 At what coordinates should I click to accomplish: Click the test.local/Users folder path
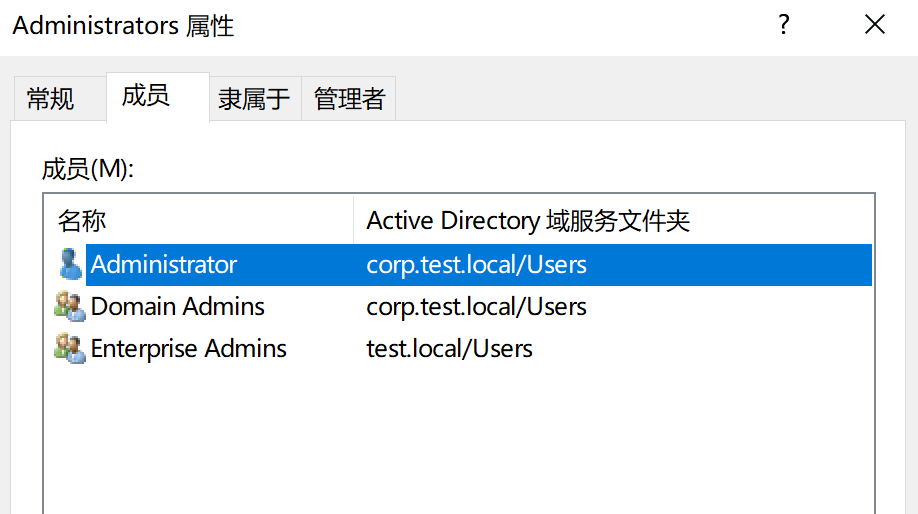point(449,348)
